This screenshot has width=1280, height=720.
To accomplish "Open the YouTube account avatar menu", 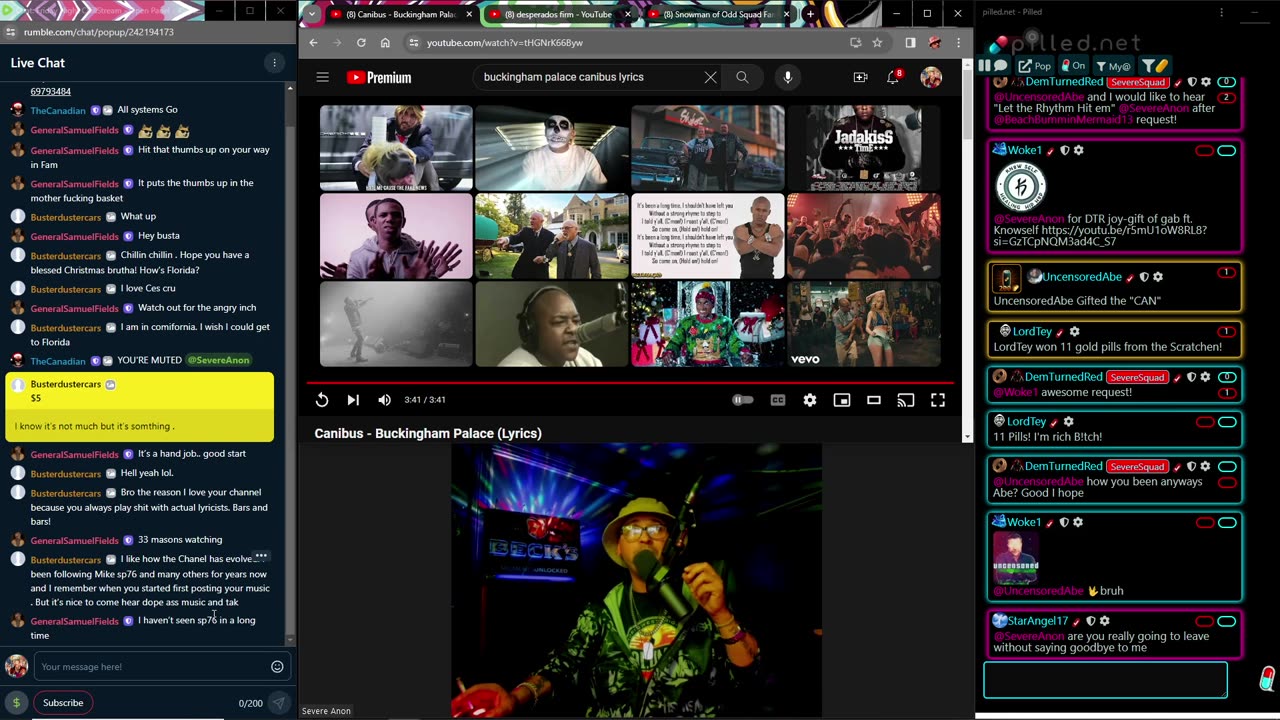I will coord(931,77).
